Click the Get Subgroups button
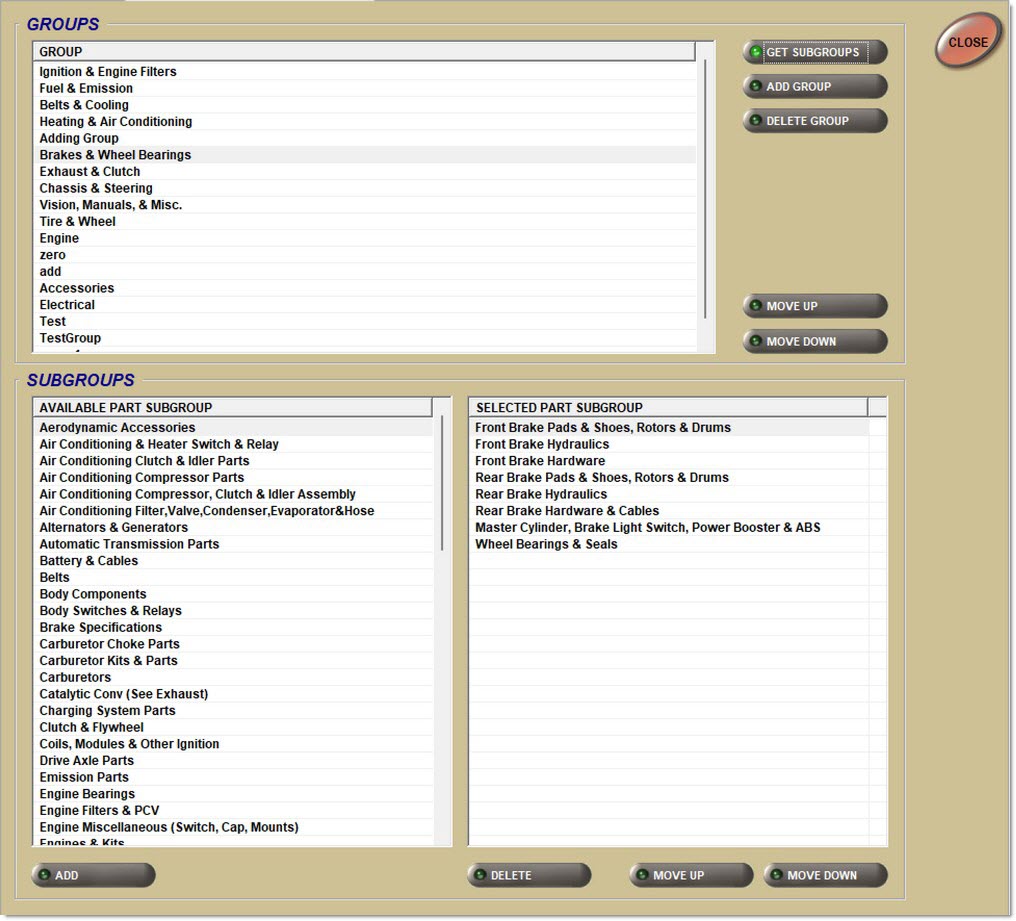This screenshot has height=921, width=1016. coord(815,52)
